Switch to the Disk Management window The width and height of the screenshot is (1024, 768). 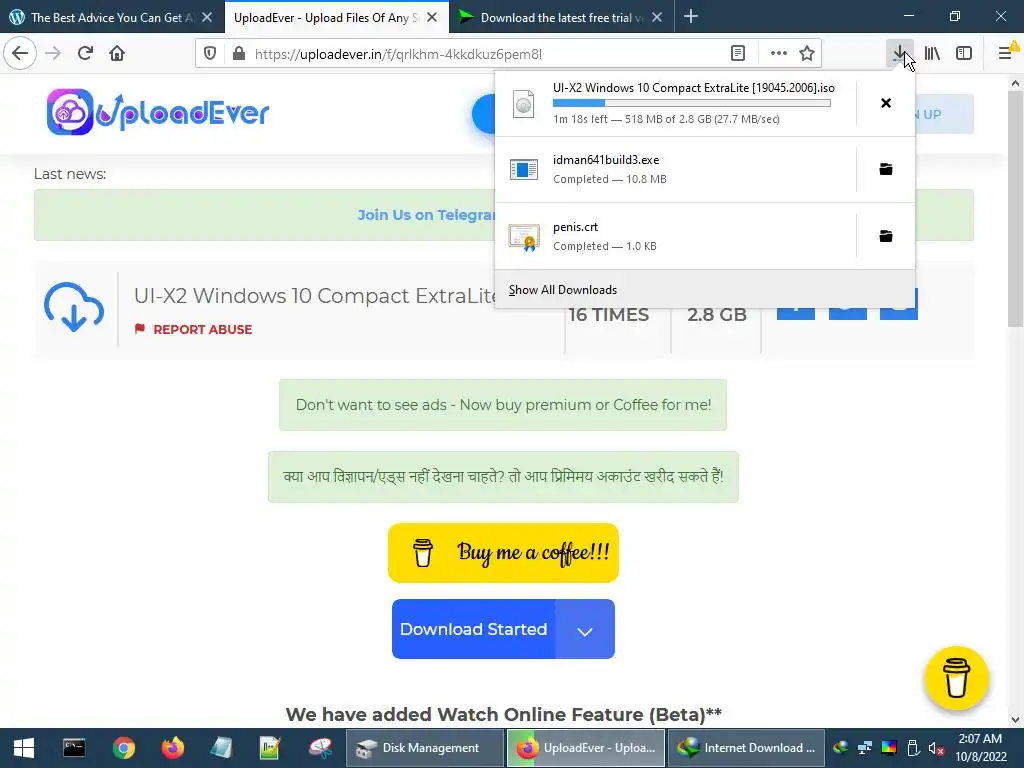coord(424,748)
